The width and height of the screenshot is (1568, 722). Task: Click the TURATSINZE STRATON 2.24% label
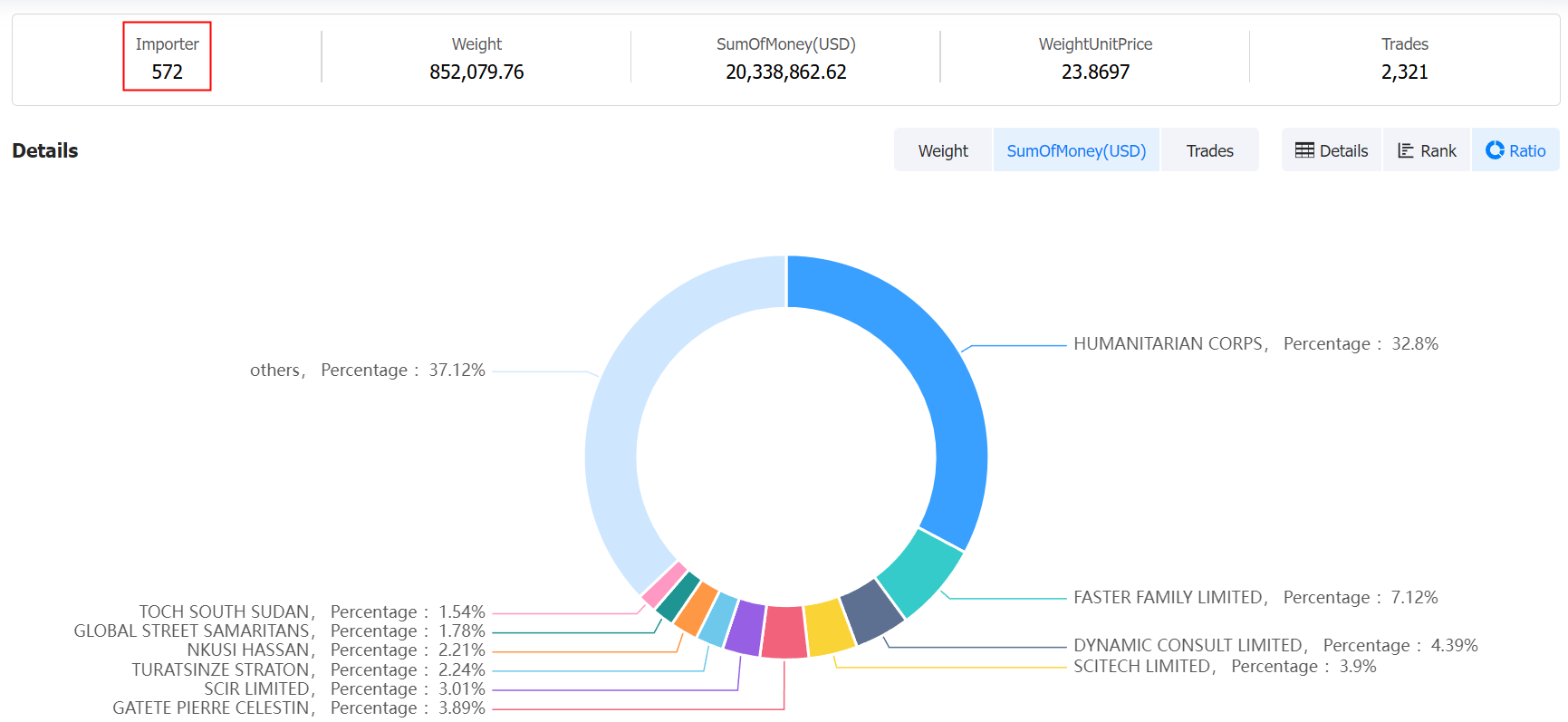pyautogui.click(x=309, y=670)
